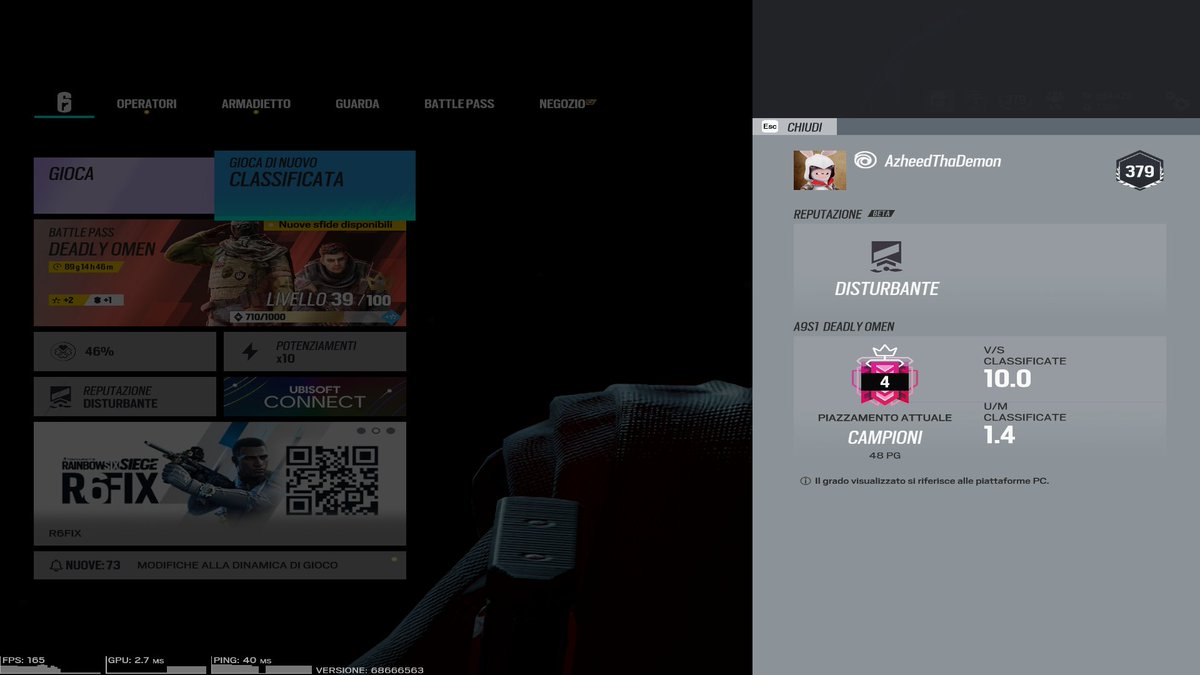
Task: View the Nuove sfide disponibili notice
Action: click(x=335, y=225)
